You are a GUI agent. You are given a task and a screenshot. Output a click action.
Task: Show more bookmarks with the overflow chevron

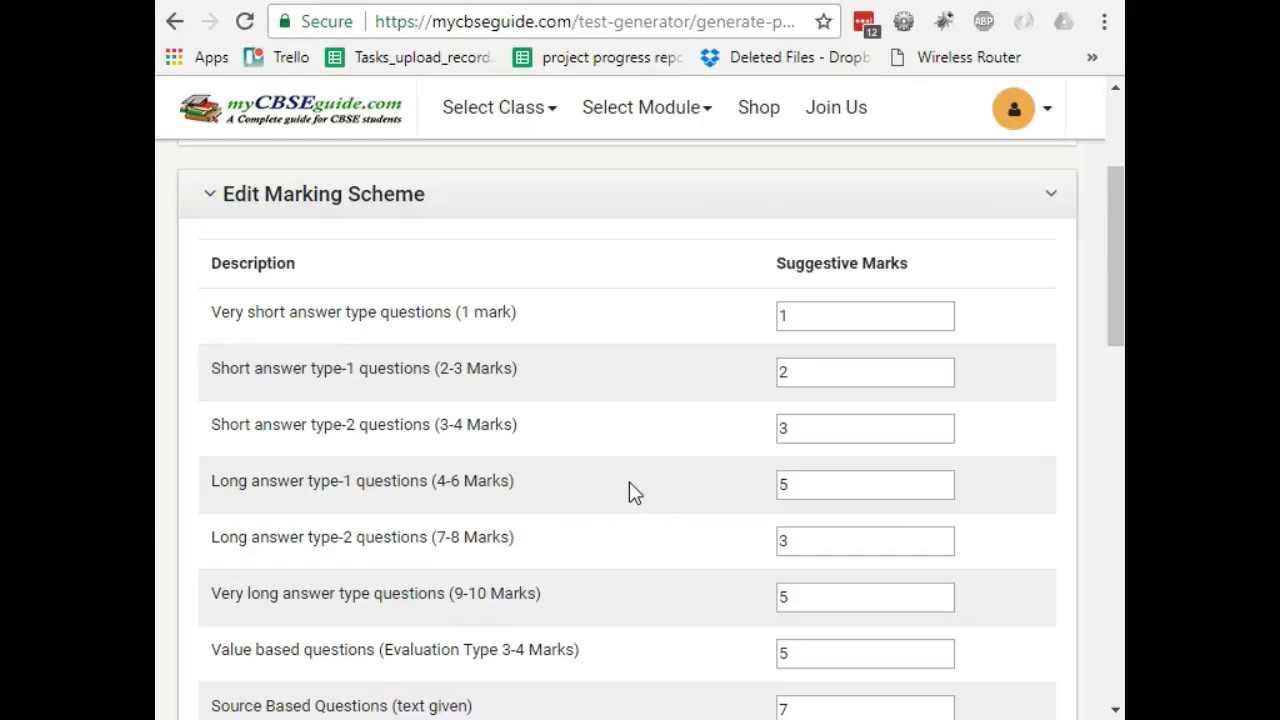[x=1092, y=57]
